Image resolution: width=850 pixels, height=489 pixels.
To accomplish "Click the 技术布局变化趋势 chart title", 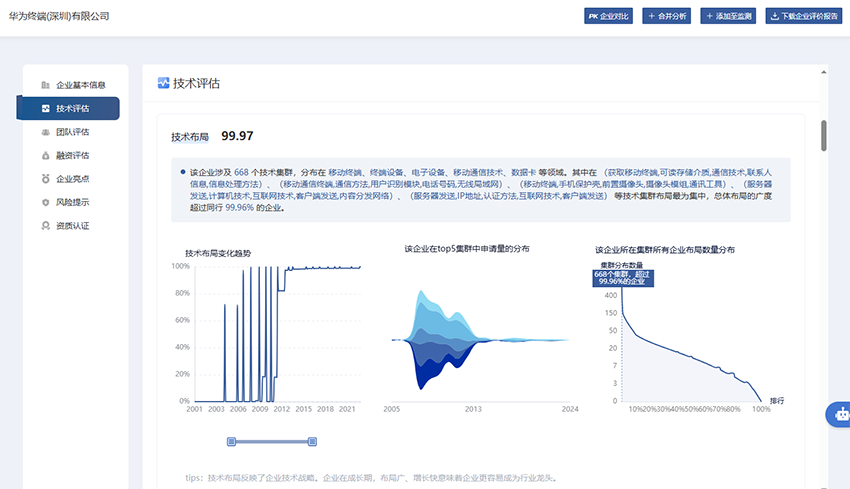I will click(218, 253).
